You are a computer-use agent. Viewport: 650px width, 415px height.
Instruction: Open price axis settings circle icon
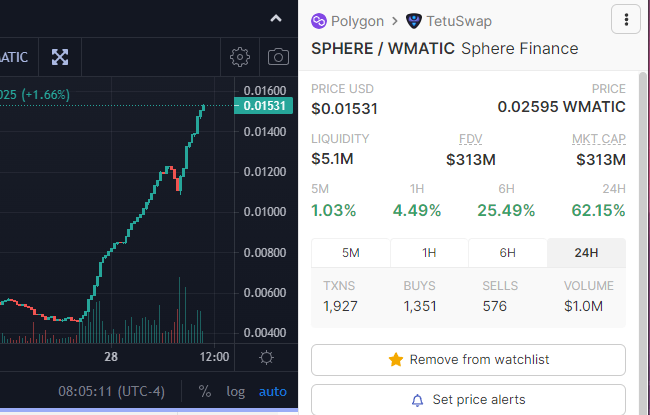(x=266, y=357)
